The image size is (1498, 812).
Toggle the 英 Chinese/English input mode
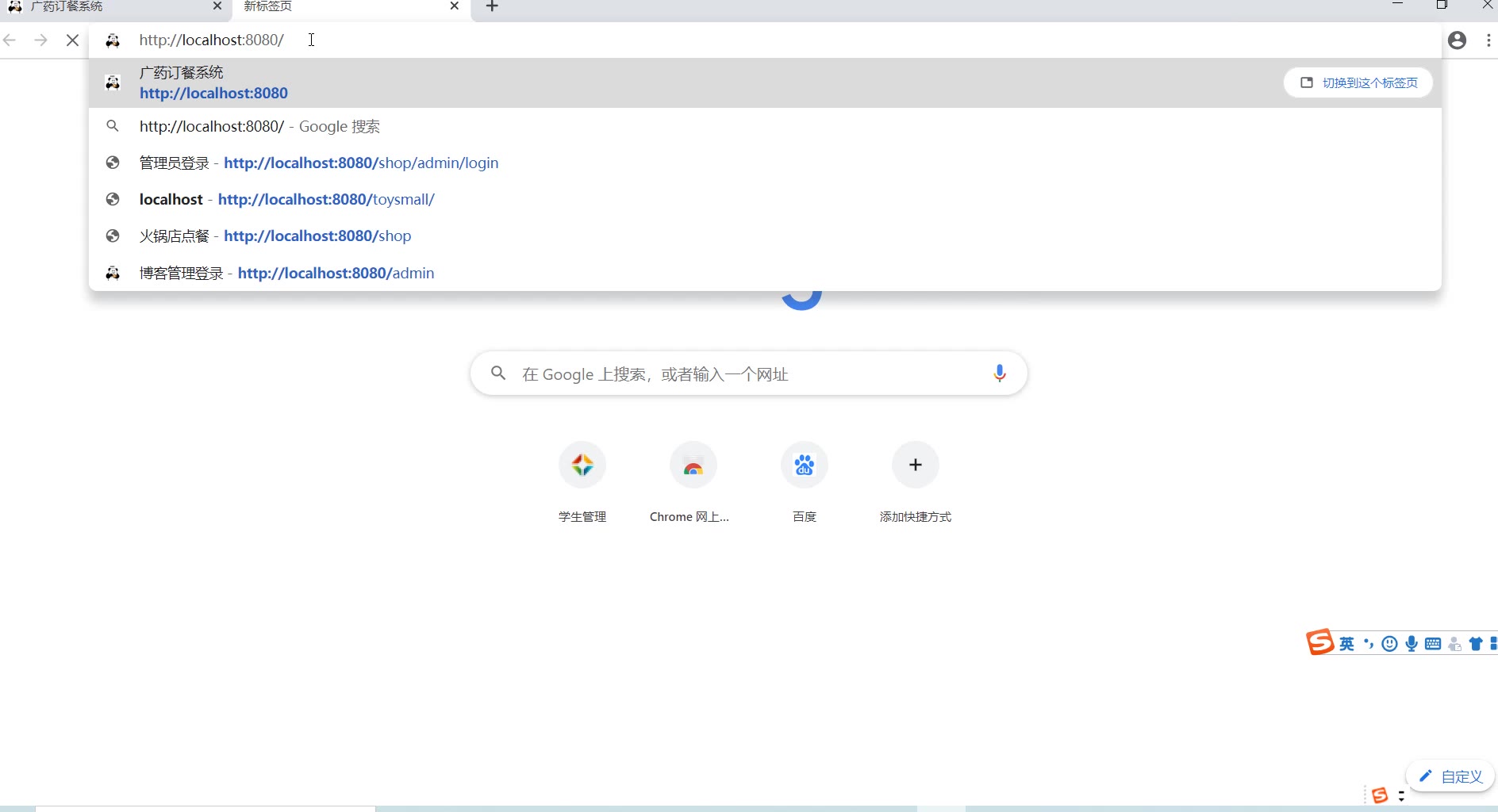coord(1347,644)
